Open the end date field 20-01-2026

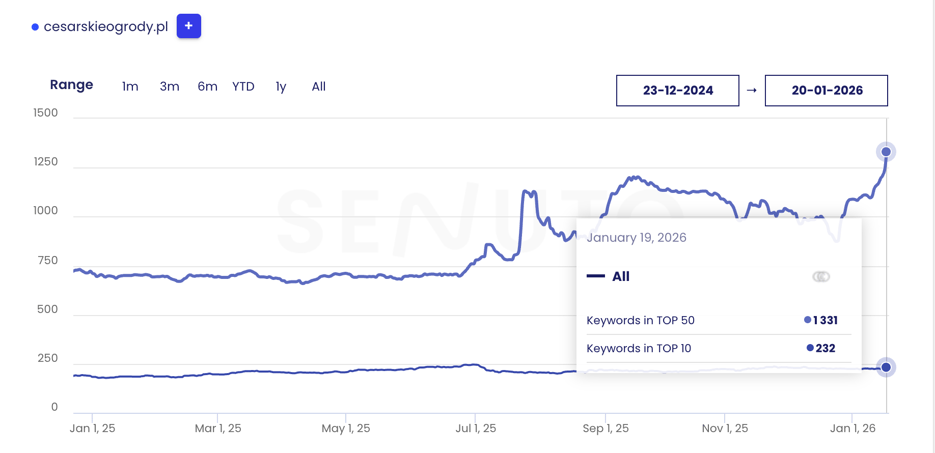(826, 90)
